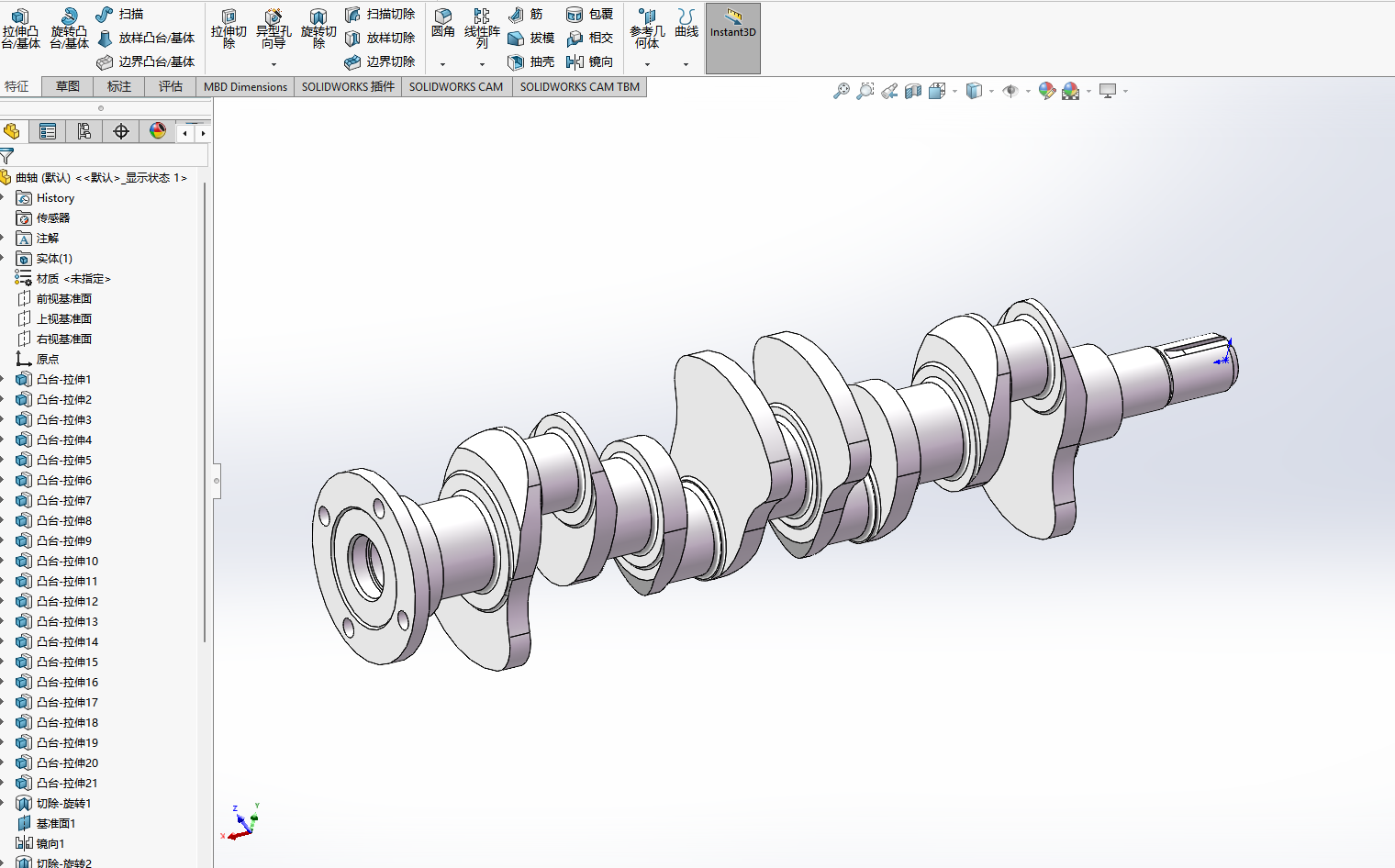This screenshot has width=1395, height=868.
Task: Click the Section View icon
Action: coord(913,91)
